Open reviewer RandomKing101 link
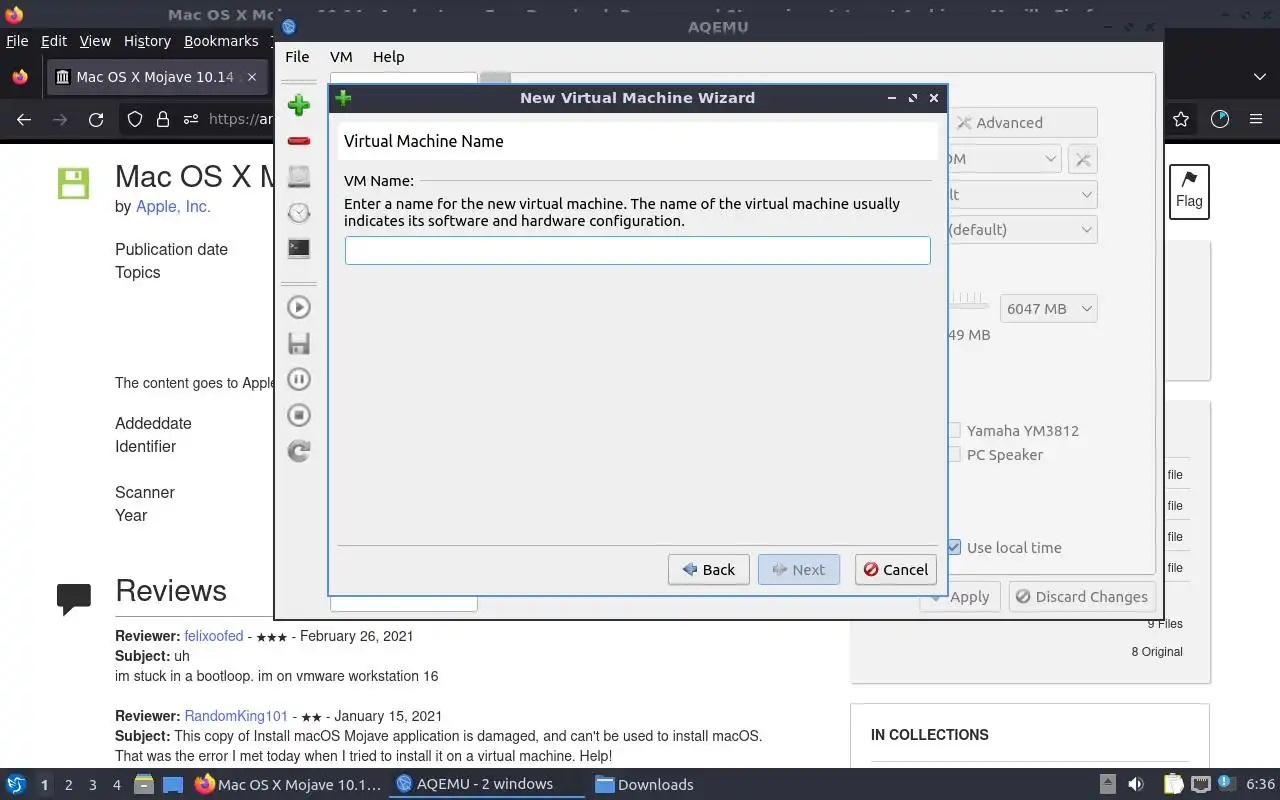 point(236,716)
